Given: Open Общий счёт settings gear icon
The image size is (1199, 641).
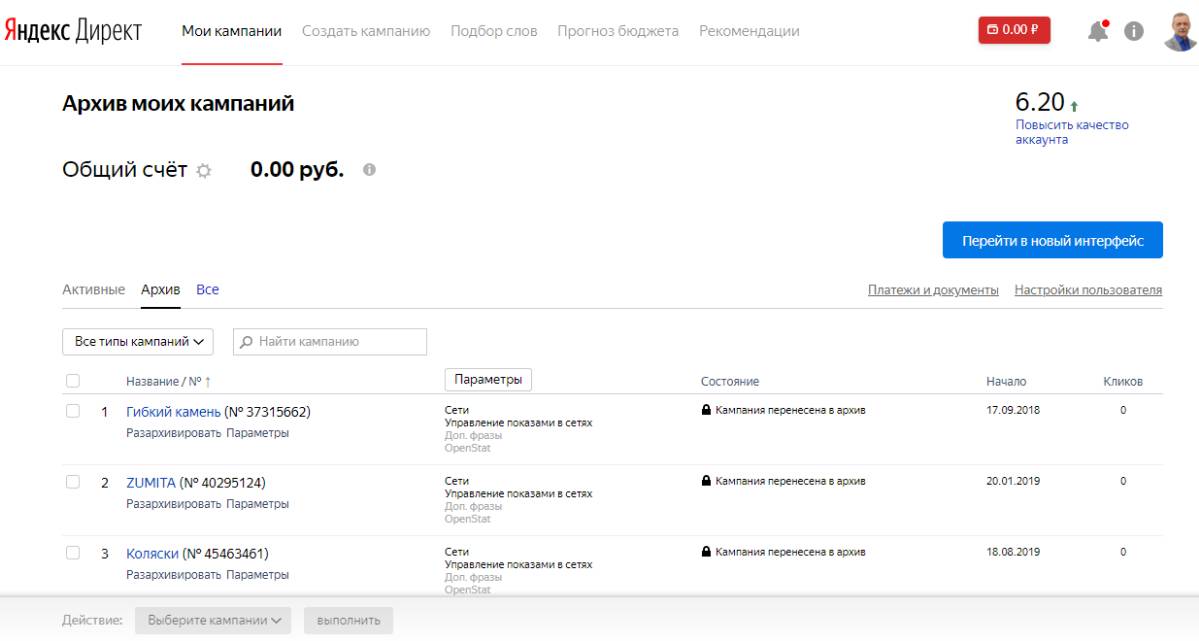Looking at the screenshot, I should (203, 170).
